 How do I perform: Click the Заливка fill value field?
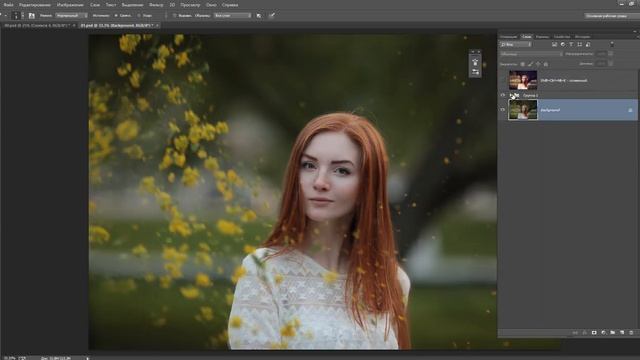(601, 64)
